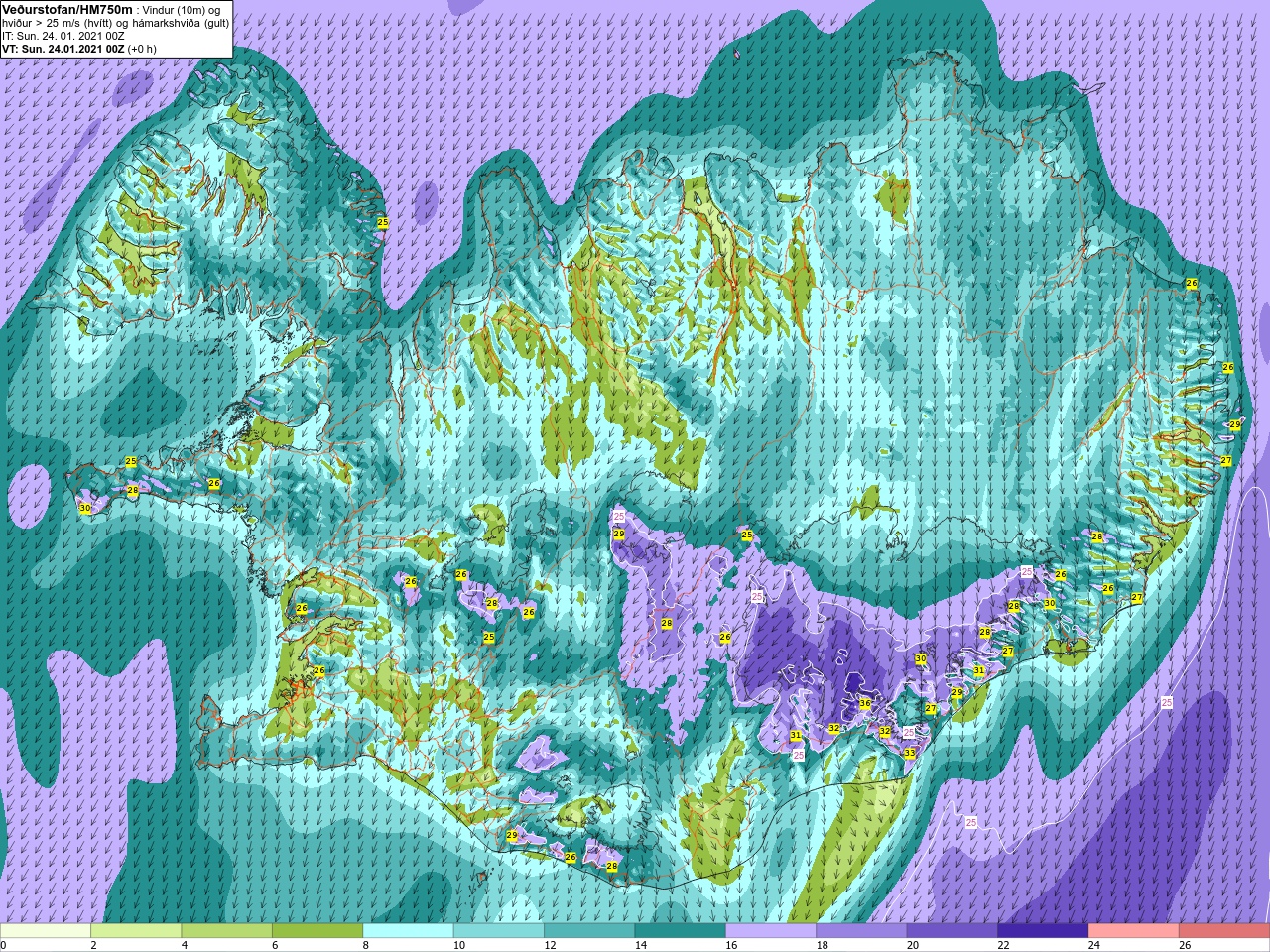Select the dark teal 14–16 m/s legend swatch
Viewport: 1270px width, 952px height.
[x=681, y=931]
